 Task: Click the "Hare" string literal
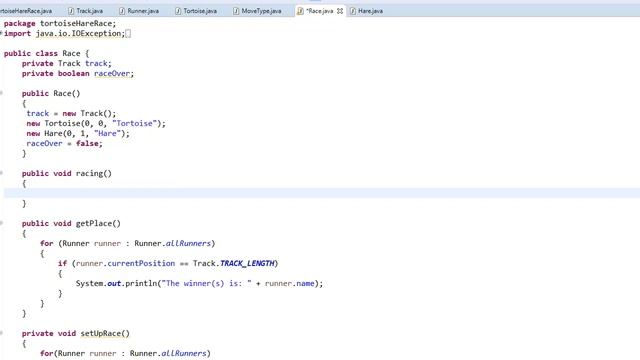[x=107, y=133]
